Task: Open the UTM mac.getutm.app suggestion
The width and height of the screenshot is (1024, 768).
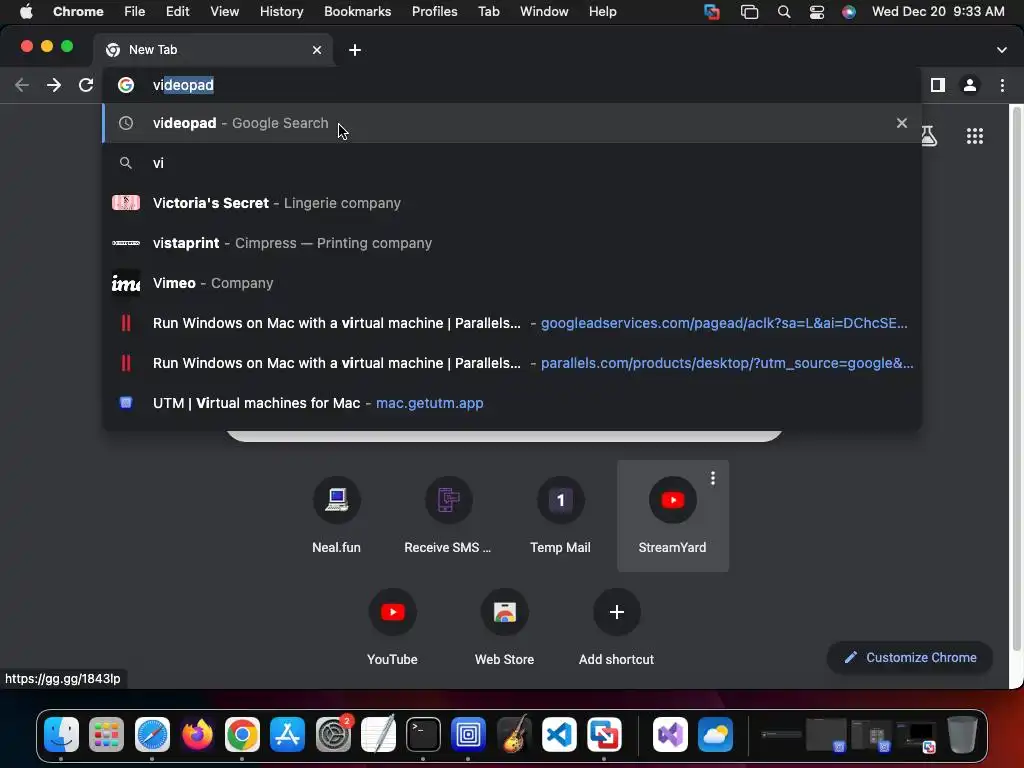Action: point(512,403)
